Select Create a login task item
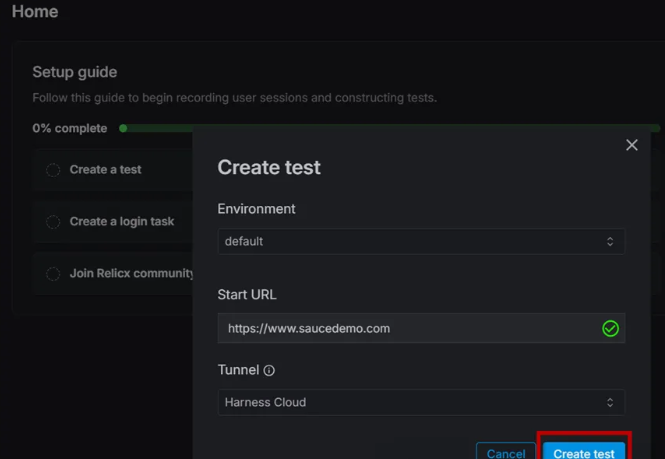The width and height of the screenshot is (665, 459). (x=113, y=221)
